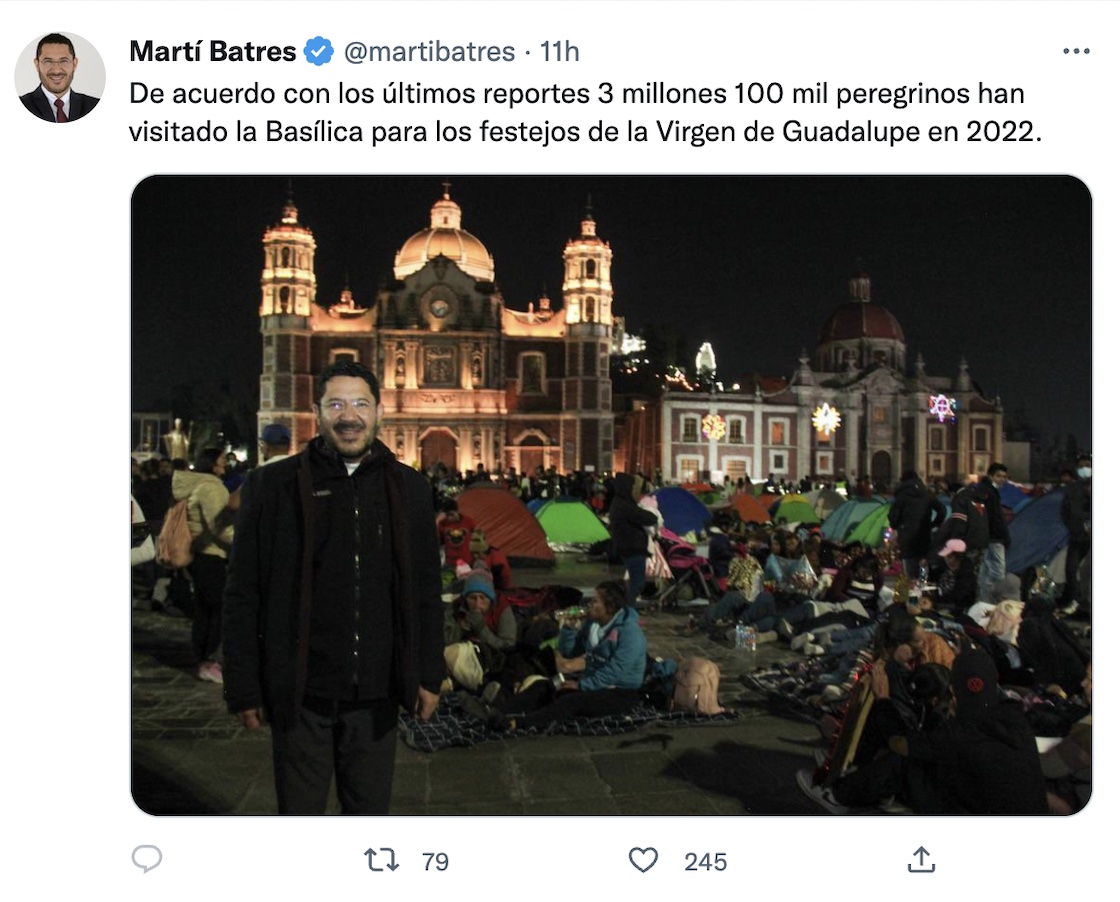Click the man standing in photo
The height and width of the screenshot is (902, 1120).
click(333, 586)
